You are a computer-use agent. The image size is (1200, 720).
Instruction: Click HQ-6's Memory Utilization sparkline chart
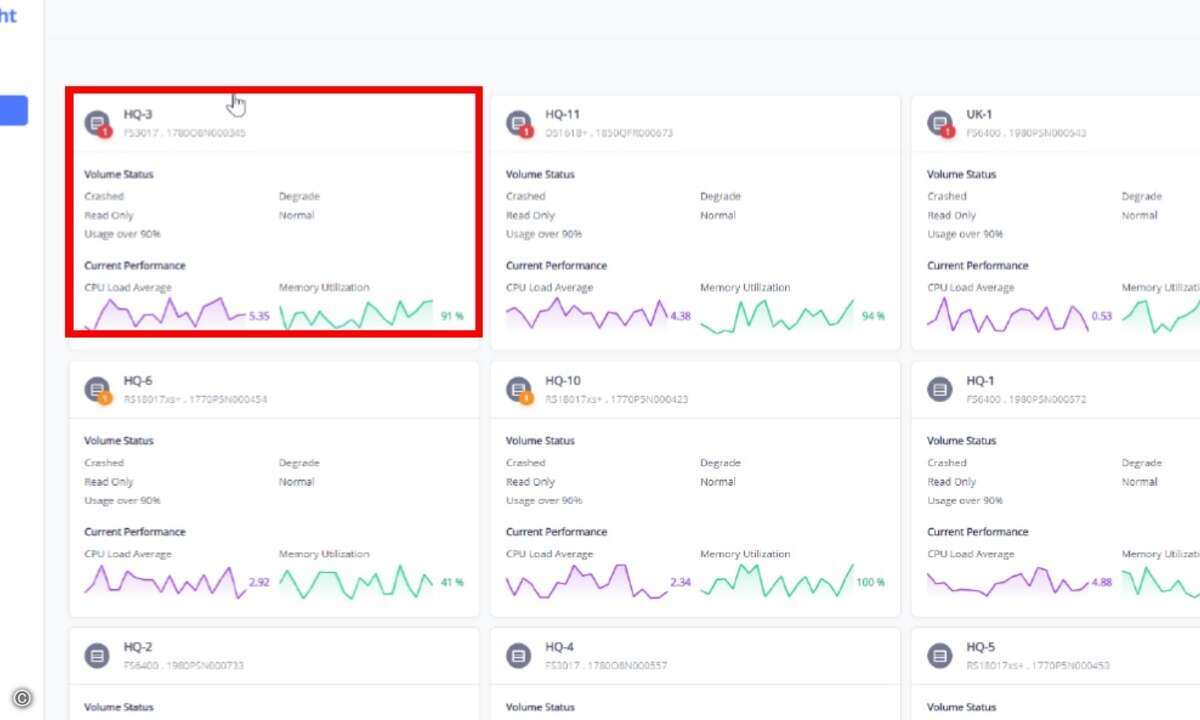[356, 581]
